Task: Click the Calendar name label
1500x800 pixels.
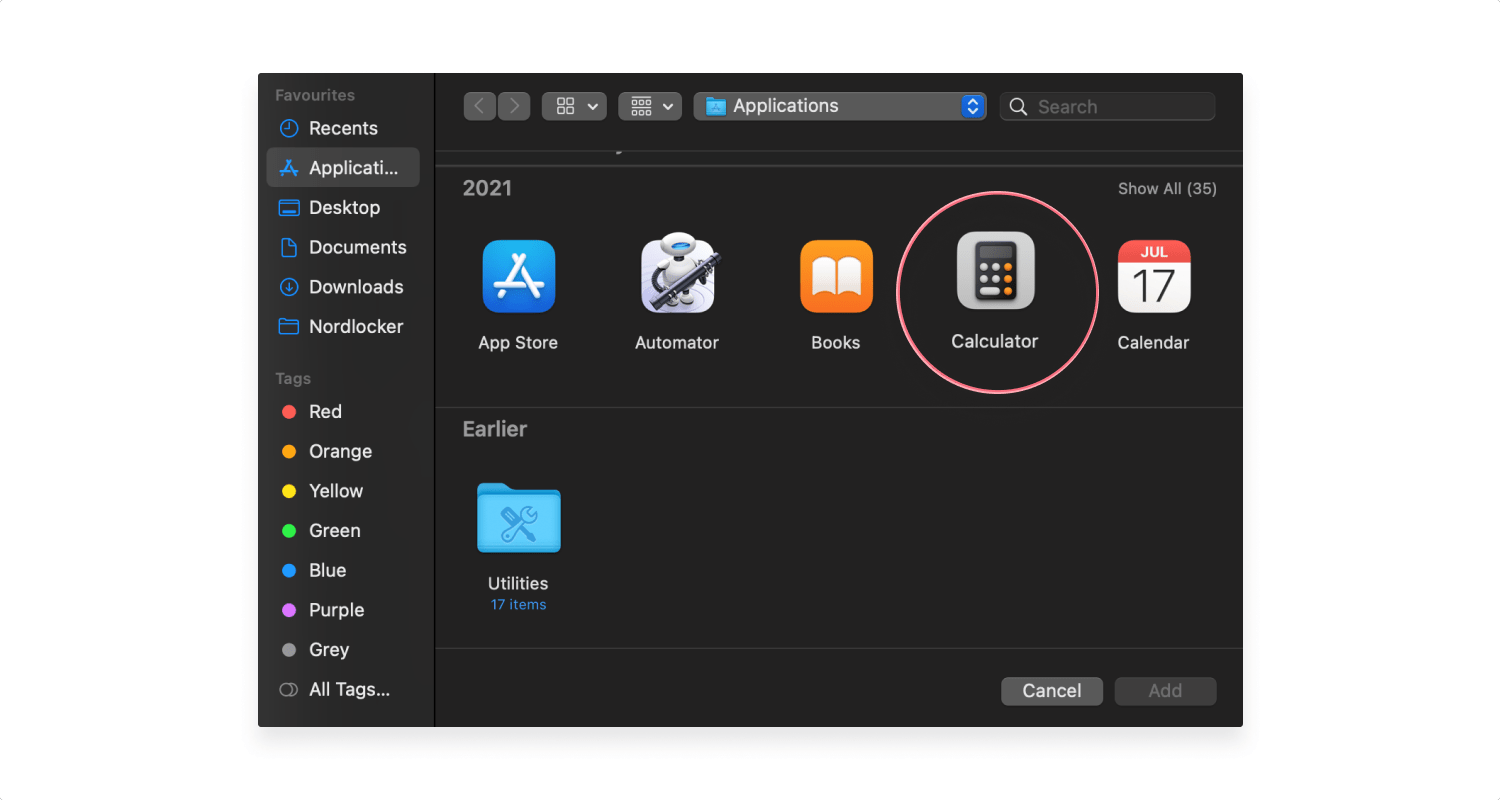Action: pos(1153,342)
